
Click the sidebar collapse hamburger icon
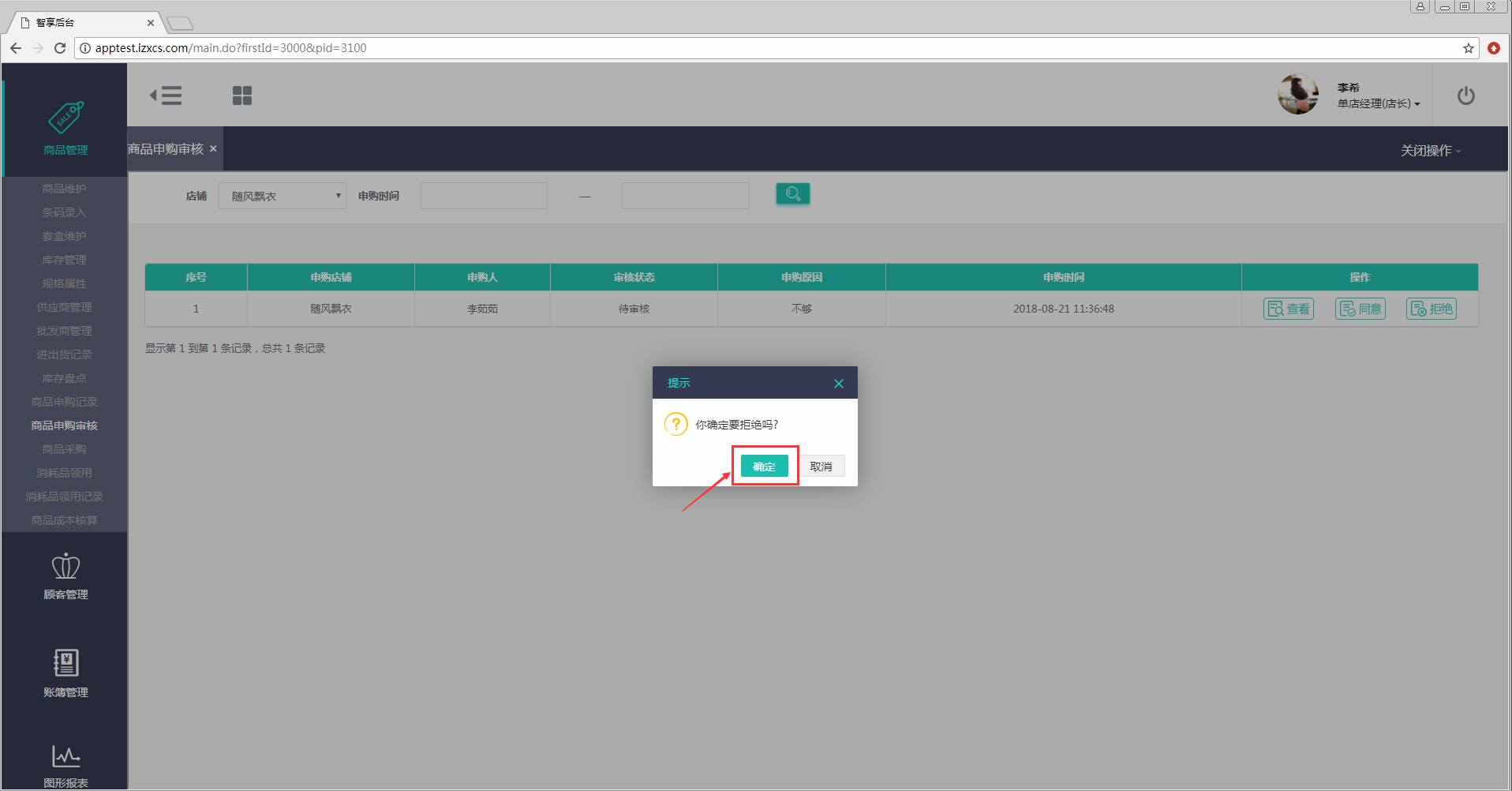[167, 96]
